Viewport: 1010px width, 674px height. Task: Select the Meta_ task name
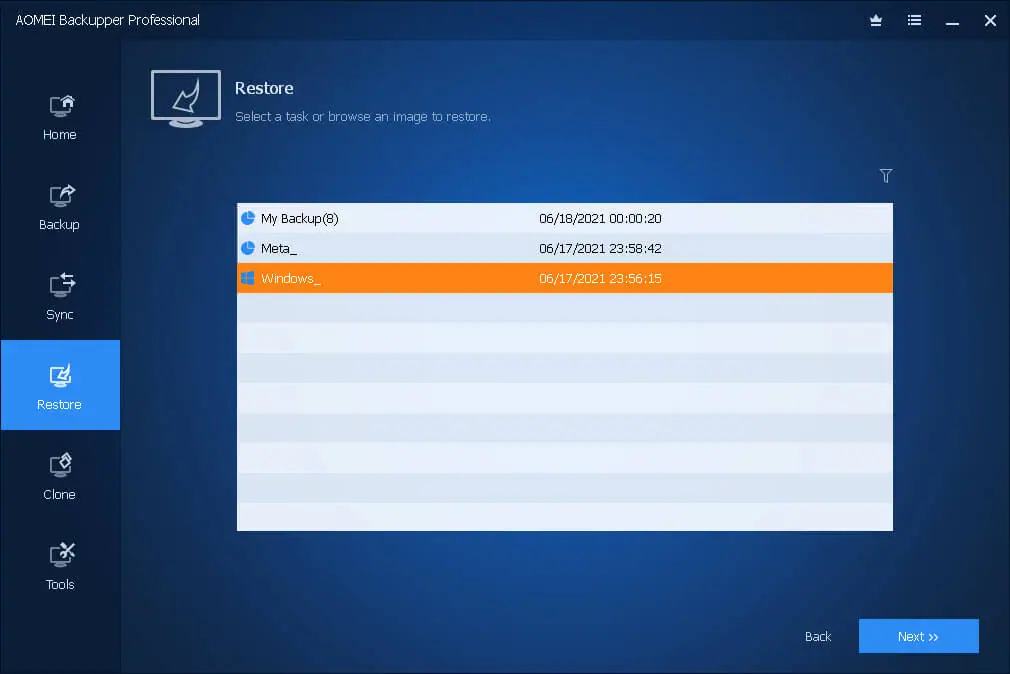(x=278, y=248)
